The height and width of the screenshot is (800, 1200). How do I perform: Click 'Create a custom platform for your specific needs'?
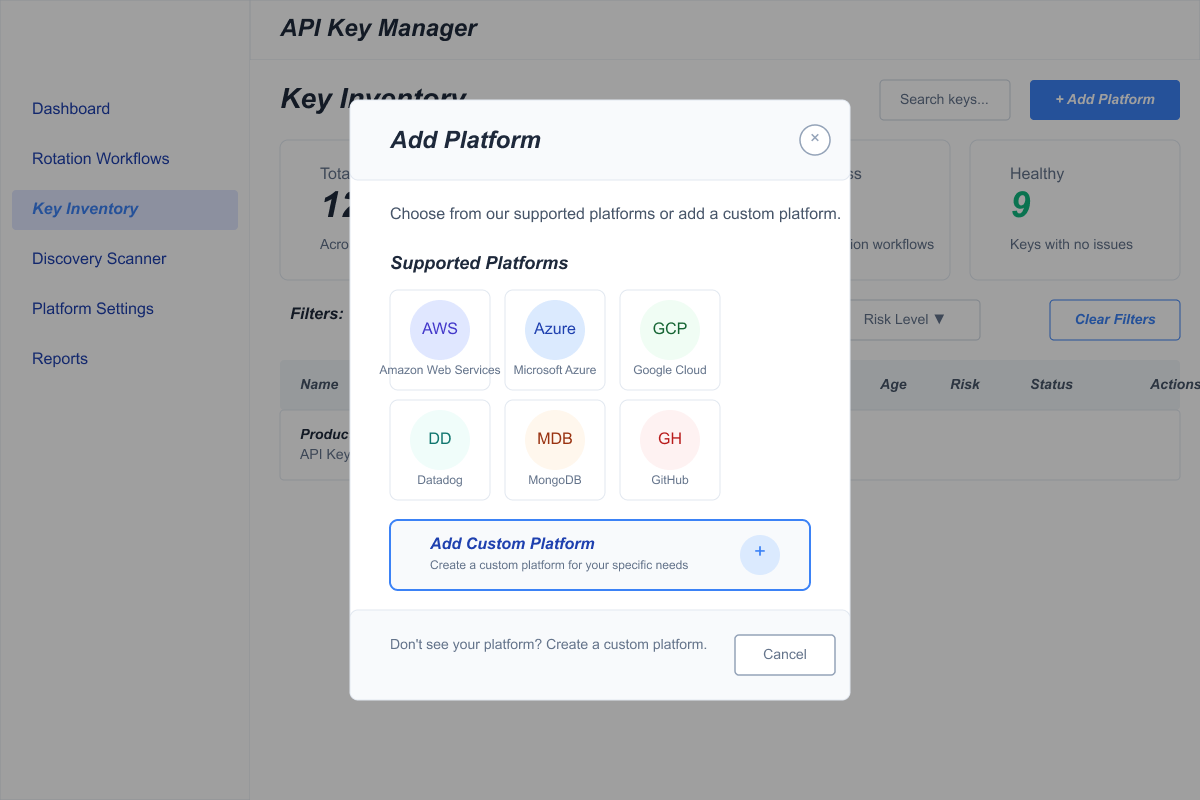point(559,565)
